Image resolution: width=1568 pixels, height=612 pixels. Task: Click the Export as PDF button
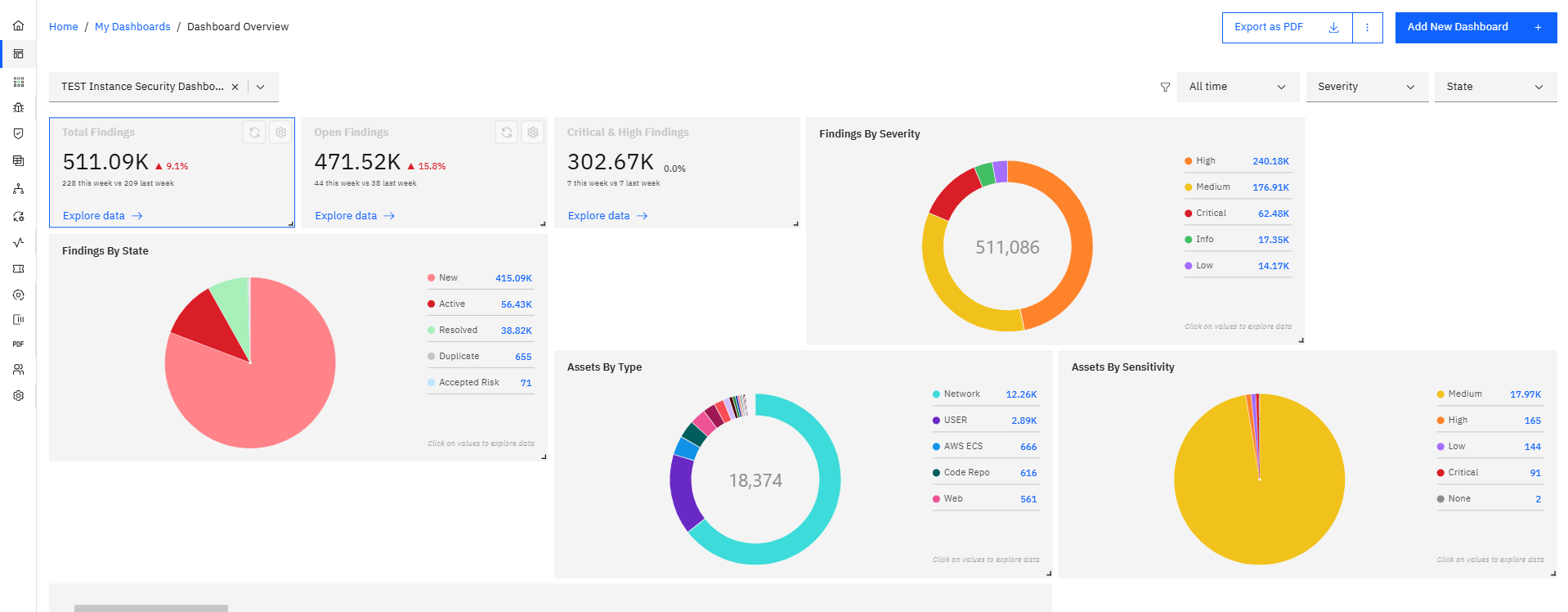click(1288, 27)
